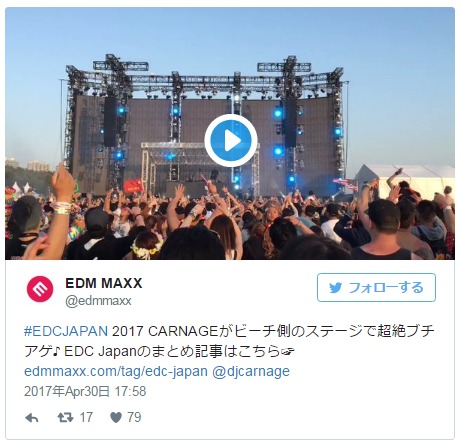The height and width of the screenshot is (447, 461).
Task: Open the #EDCJAPAN hashtag
Action: pos(66,331)
